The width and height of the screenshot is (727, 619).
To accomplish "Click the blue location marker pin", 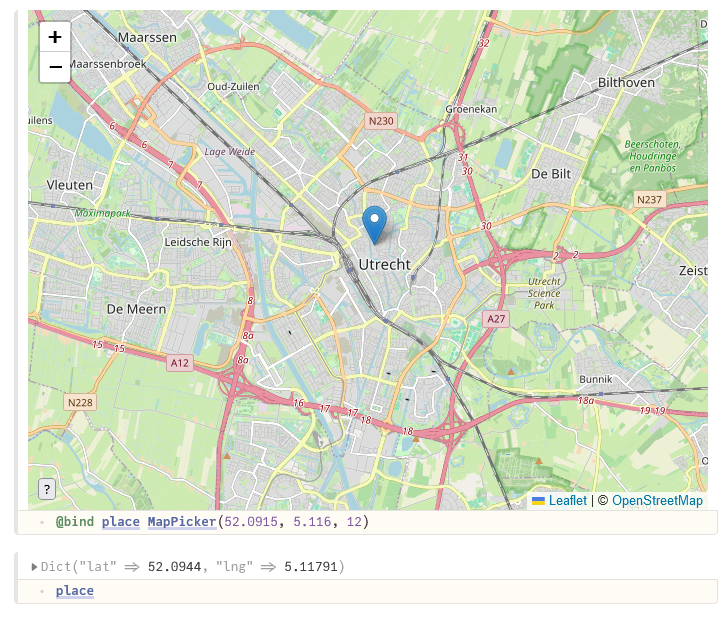I will pyautogui.click(x=374, y=226).
